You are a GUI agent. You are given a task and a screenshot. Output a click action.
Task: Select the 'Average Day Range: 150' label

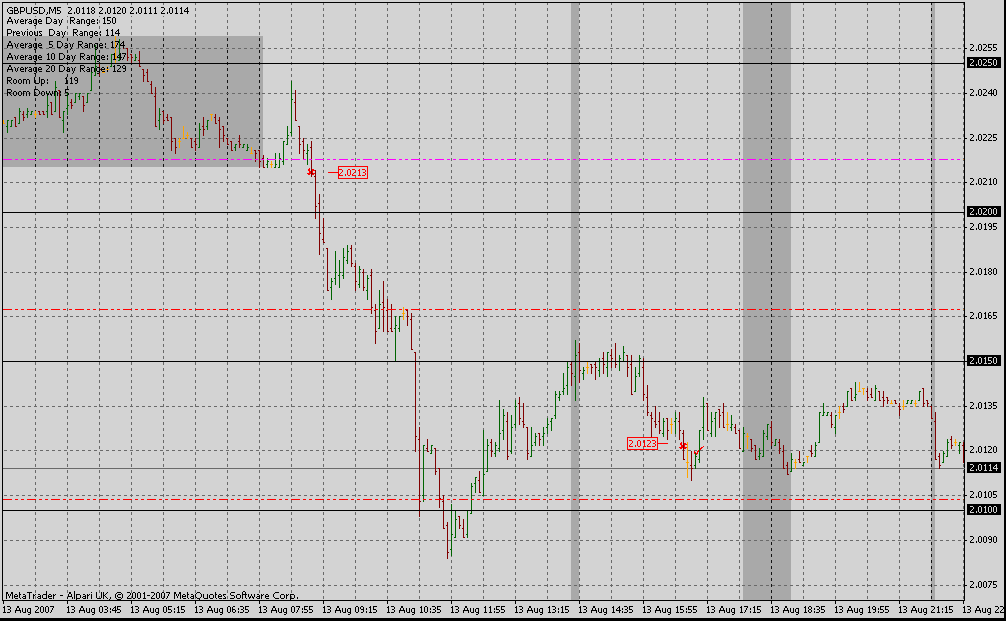coord(62,21)
